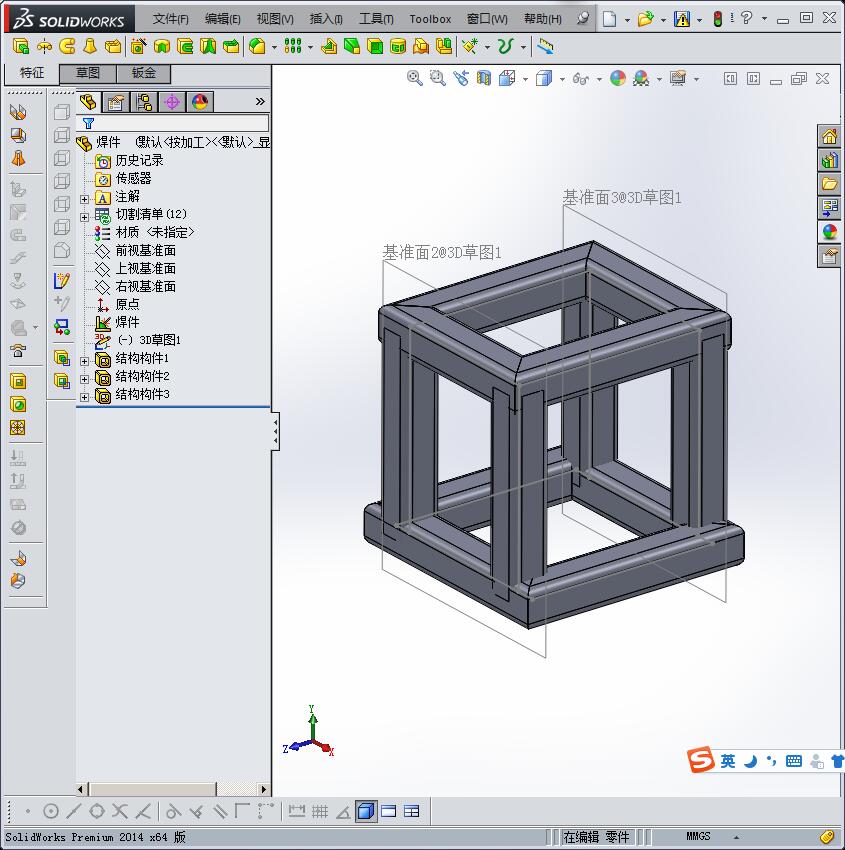
Task: Expand the 注解 tree node
Action: [x=85, y=199]
